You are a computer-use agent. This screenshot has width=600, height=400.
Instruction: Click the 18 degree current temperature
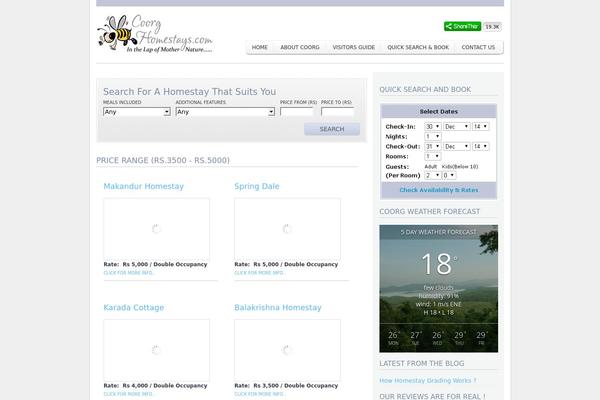439,264
